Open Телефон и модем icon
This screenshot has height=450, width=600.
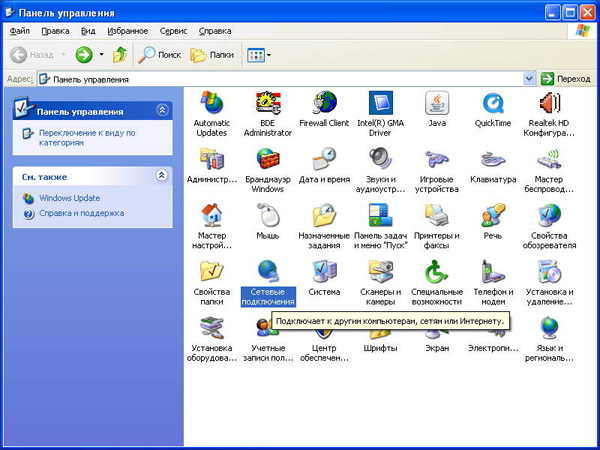(493, 271)
